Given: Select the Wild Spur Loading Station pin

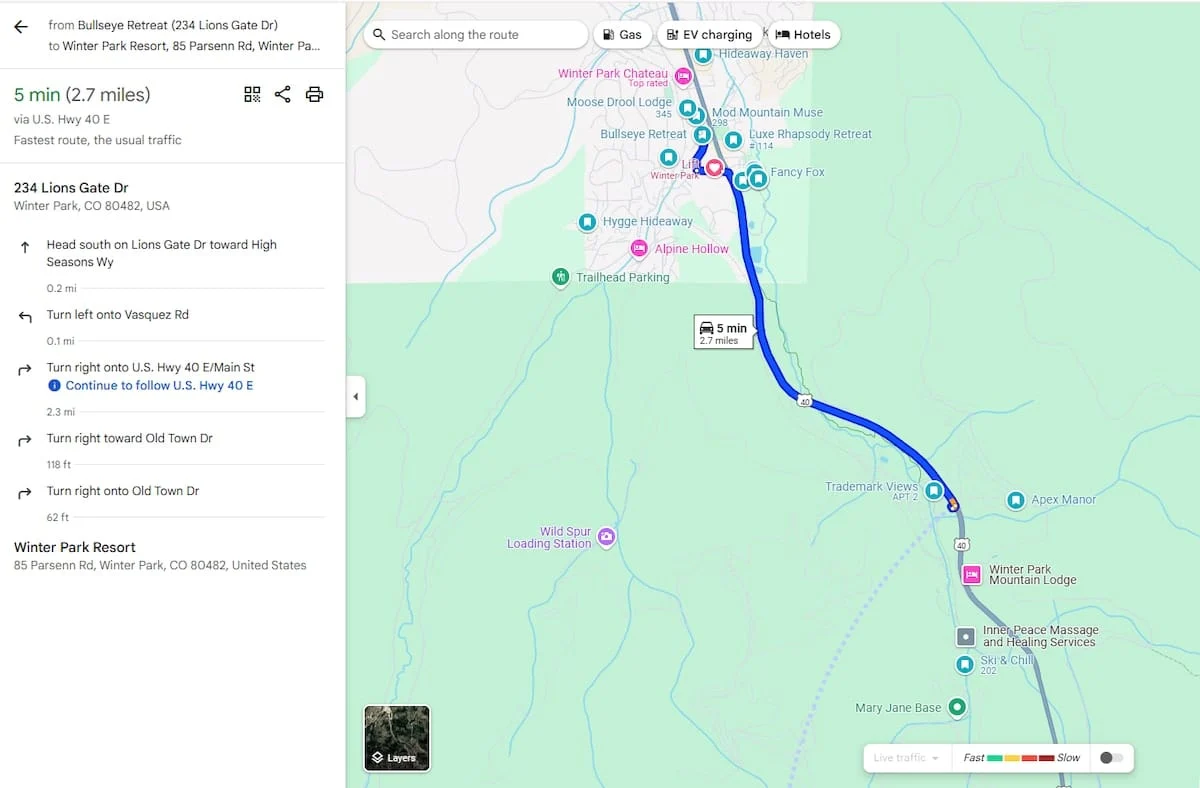Looking at the screenshot, I should point(606,537).
